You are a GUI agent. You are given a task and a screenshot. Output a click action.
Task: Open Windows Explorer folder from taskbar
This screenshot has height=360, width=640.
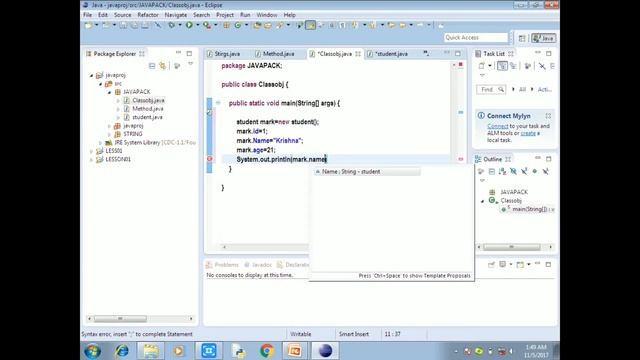click(151, 351)
